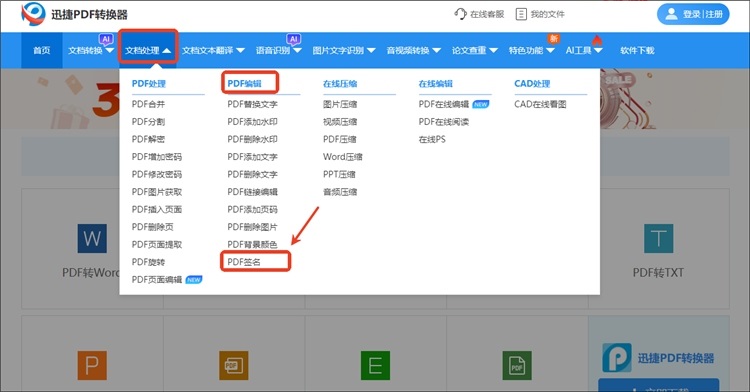The width and height of the screenshot is (750, 392).
Task: Select PDF签名 from the menu
Action: [x=244, y=262]
